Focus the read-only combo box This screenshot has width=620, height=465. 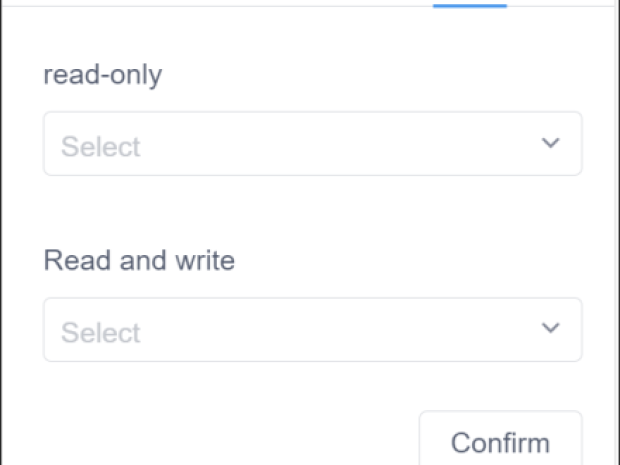(x=312, y=144)
